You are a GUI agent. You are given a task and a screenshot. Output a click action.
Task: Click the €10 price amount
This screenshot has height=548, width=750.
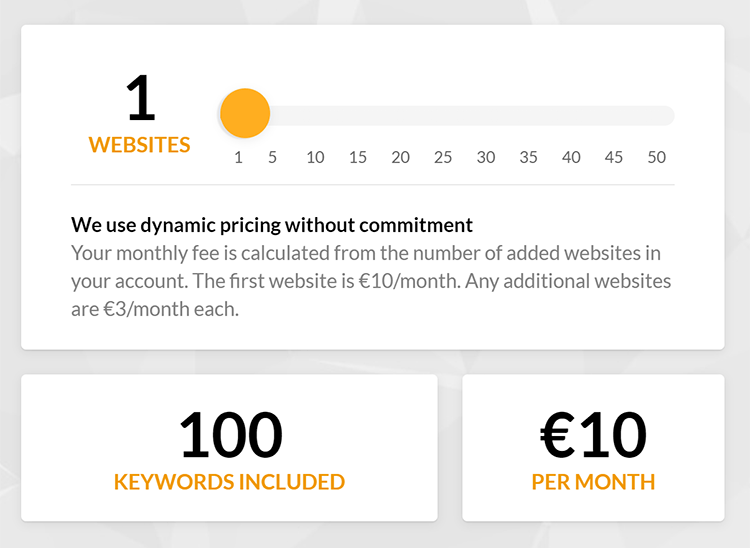tap(593, 435)
